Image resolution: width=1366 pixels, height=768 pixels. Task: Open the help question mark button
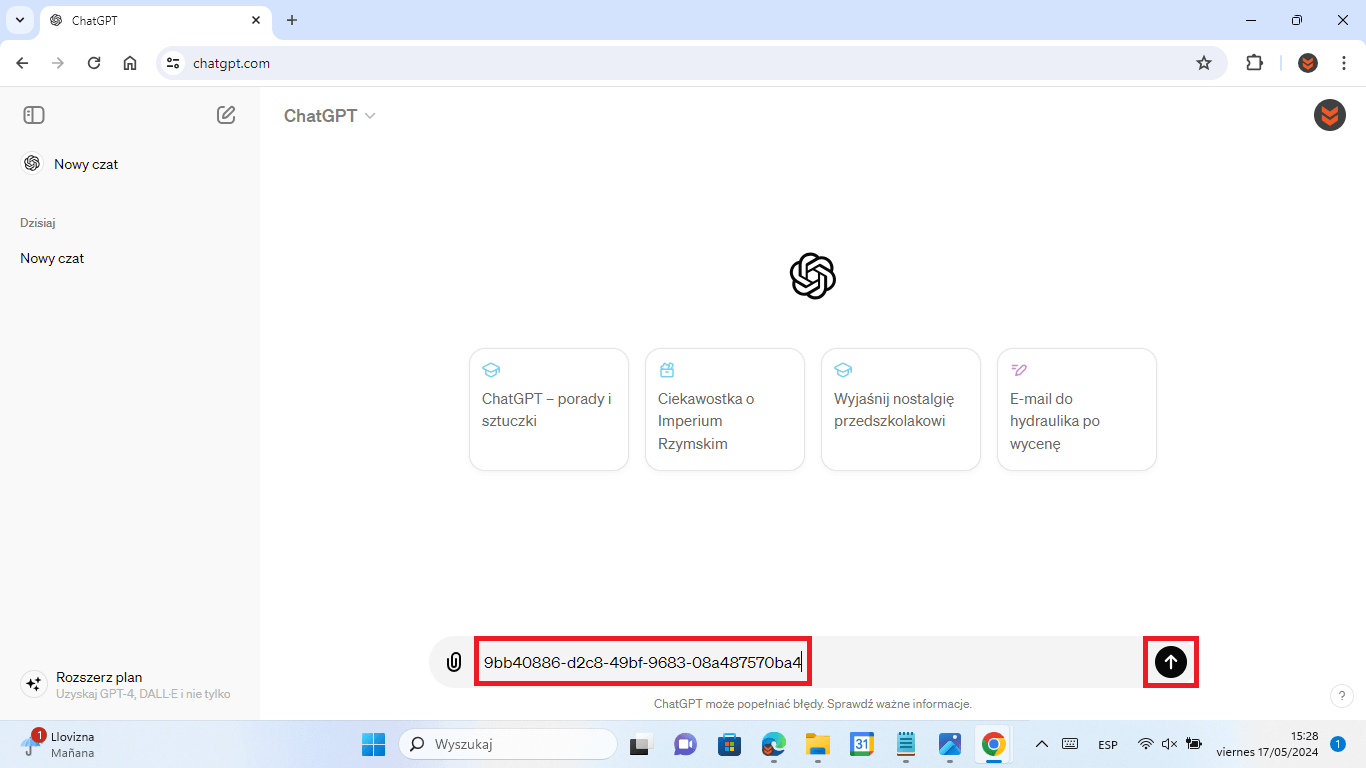tap(1342, 695)
